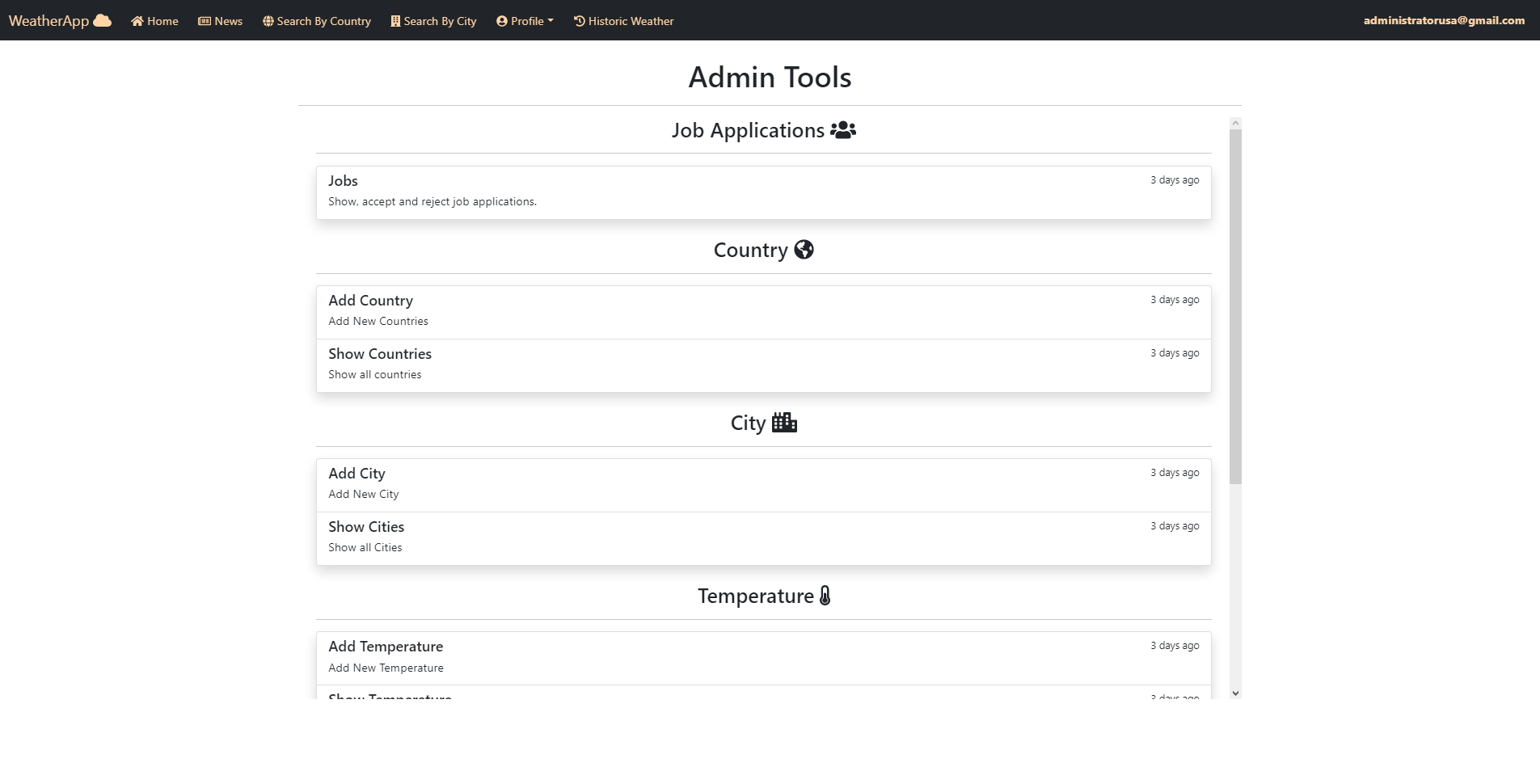
Task: Select Add Country to add new countries
Action: pyautogui.click(x=762, y=310)
